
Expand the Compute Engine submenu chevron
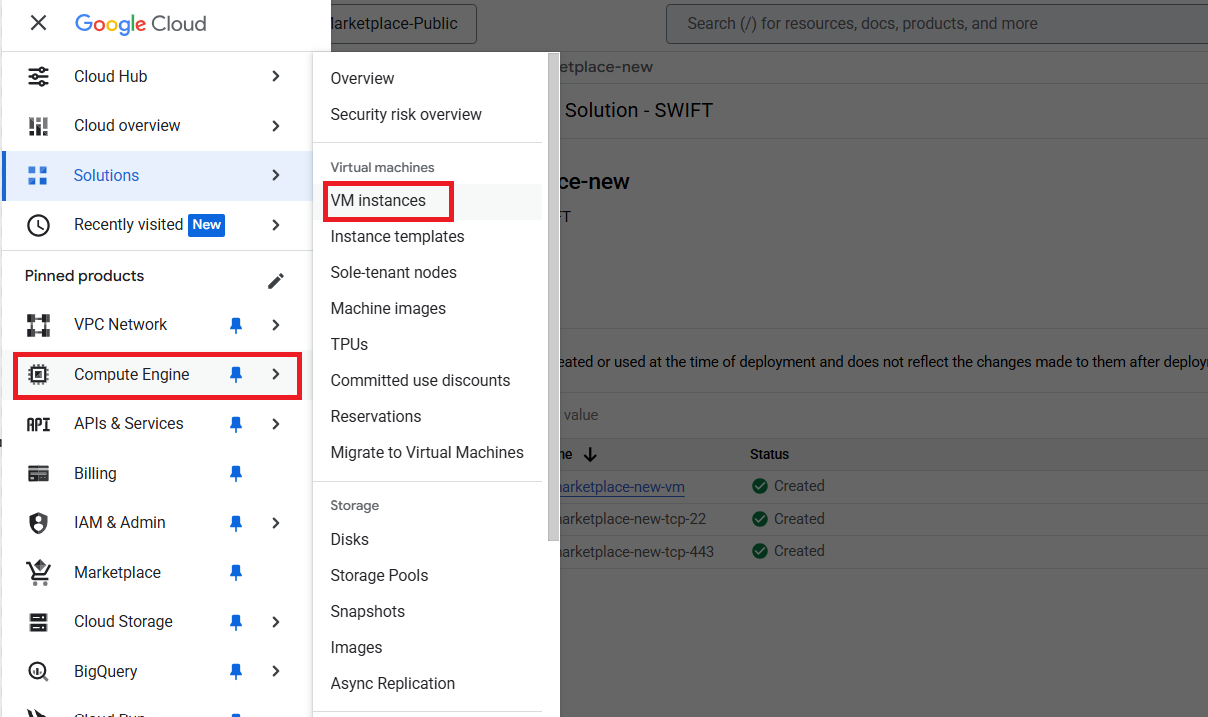276,374
